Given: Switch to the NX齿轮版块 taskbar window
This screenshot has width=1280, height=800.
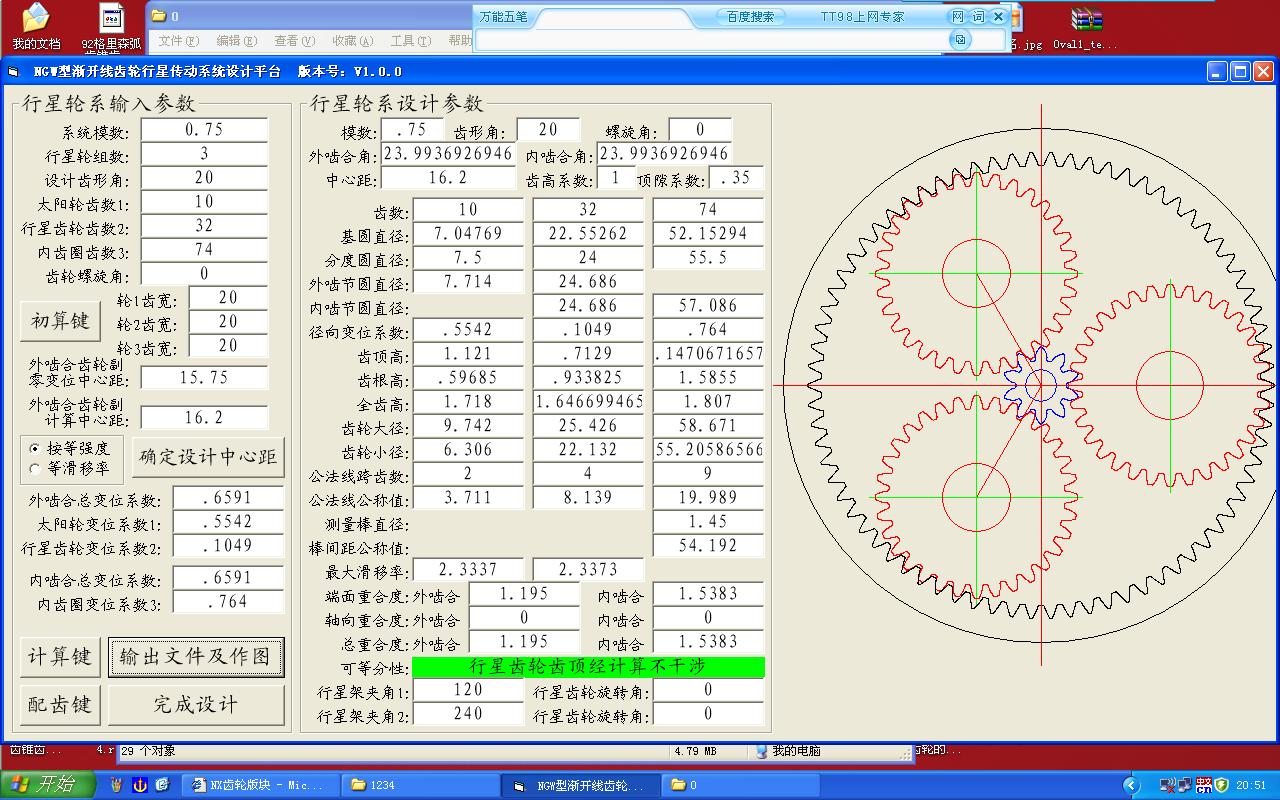Looking at the screenshot, I should [260, 785].
